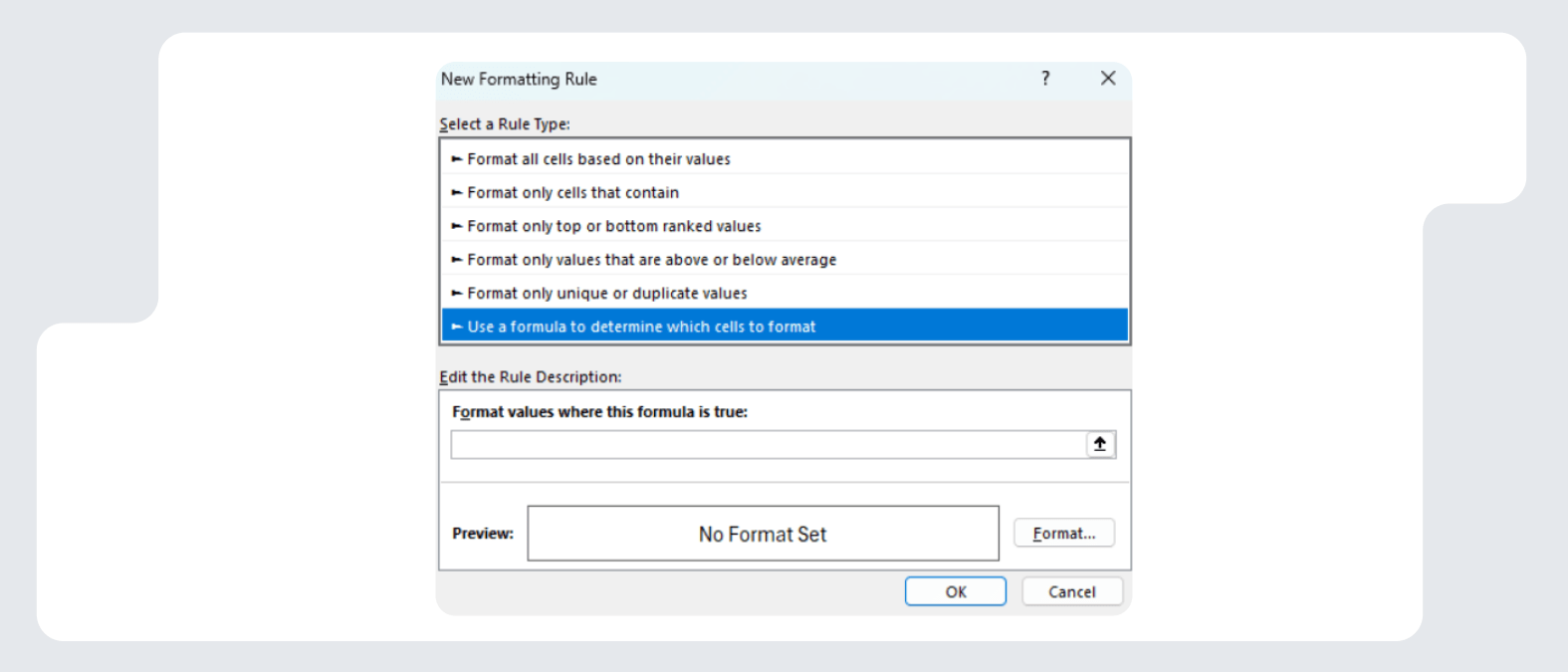Viewport: 1568px width, 672px height.
Task: Choose 'Use a formula to determine which cells'
Action: (641, 327)
